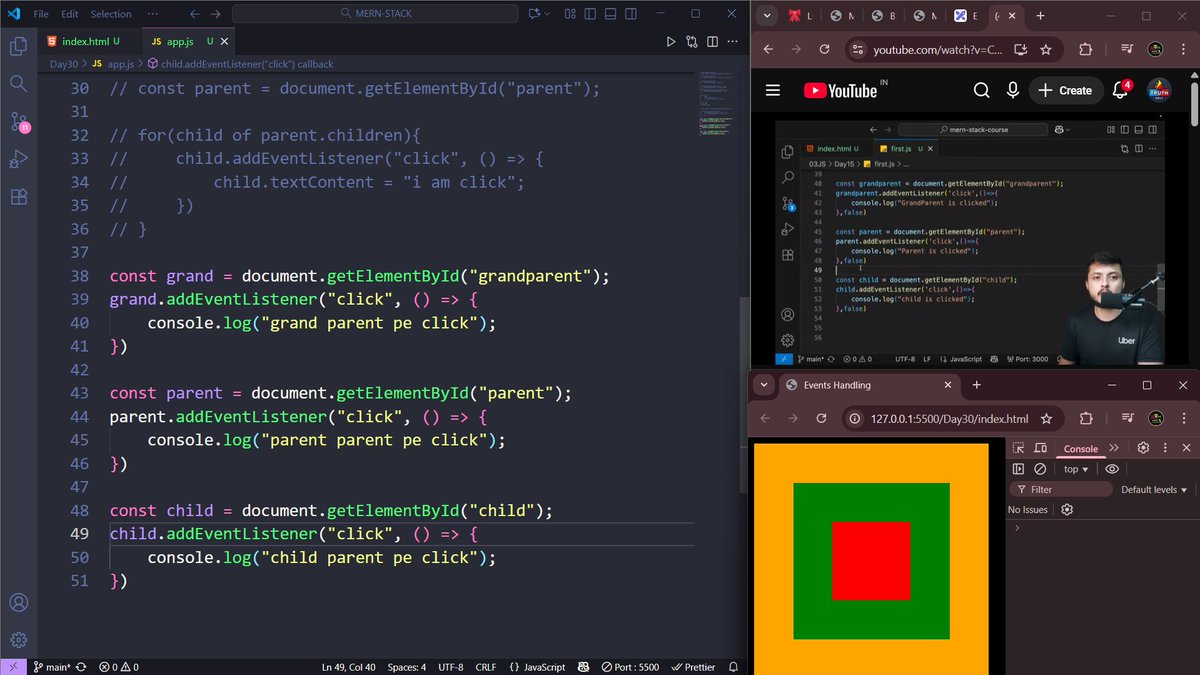The image size is (1200, 675).
Task: Open the Copilot chat icon in title bar
Action: [x=535, y=14]
